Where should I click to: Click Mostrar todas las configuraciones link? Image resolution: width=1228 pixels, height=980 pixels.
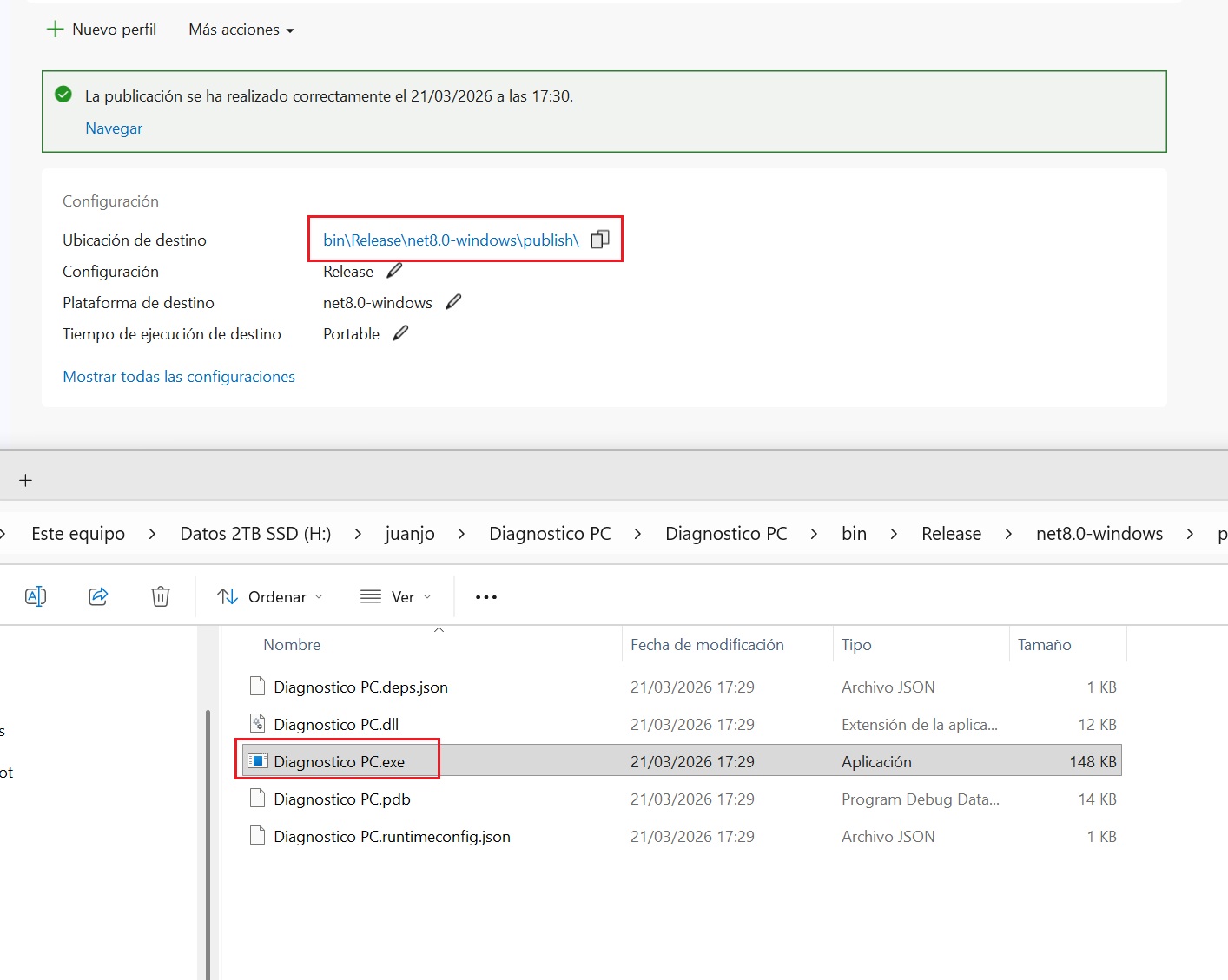click(x=179, y=377)
